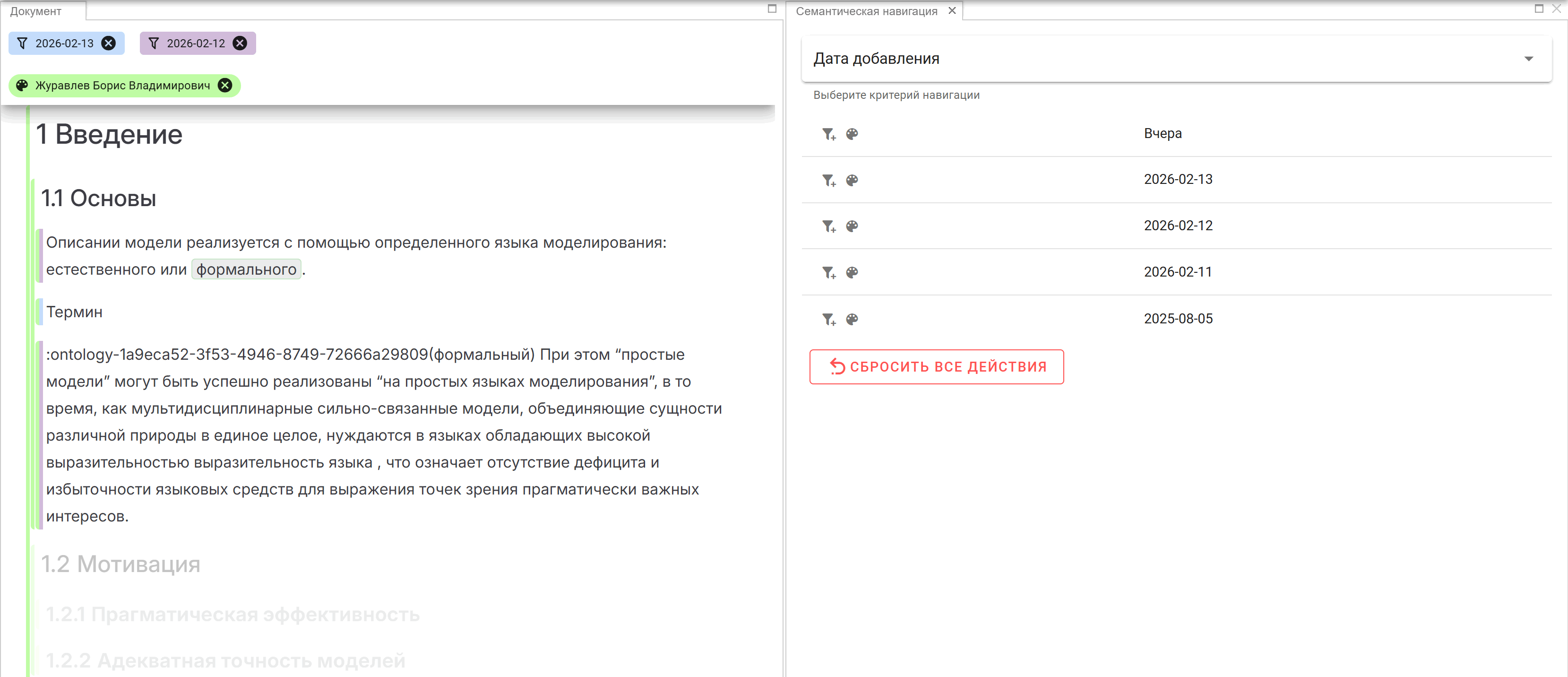Remove the 2026-02-12 filter chip
The height and width of the screenshot is (677, 1568).
click(x=240, y=43)
